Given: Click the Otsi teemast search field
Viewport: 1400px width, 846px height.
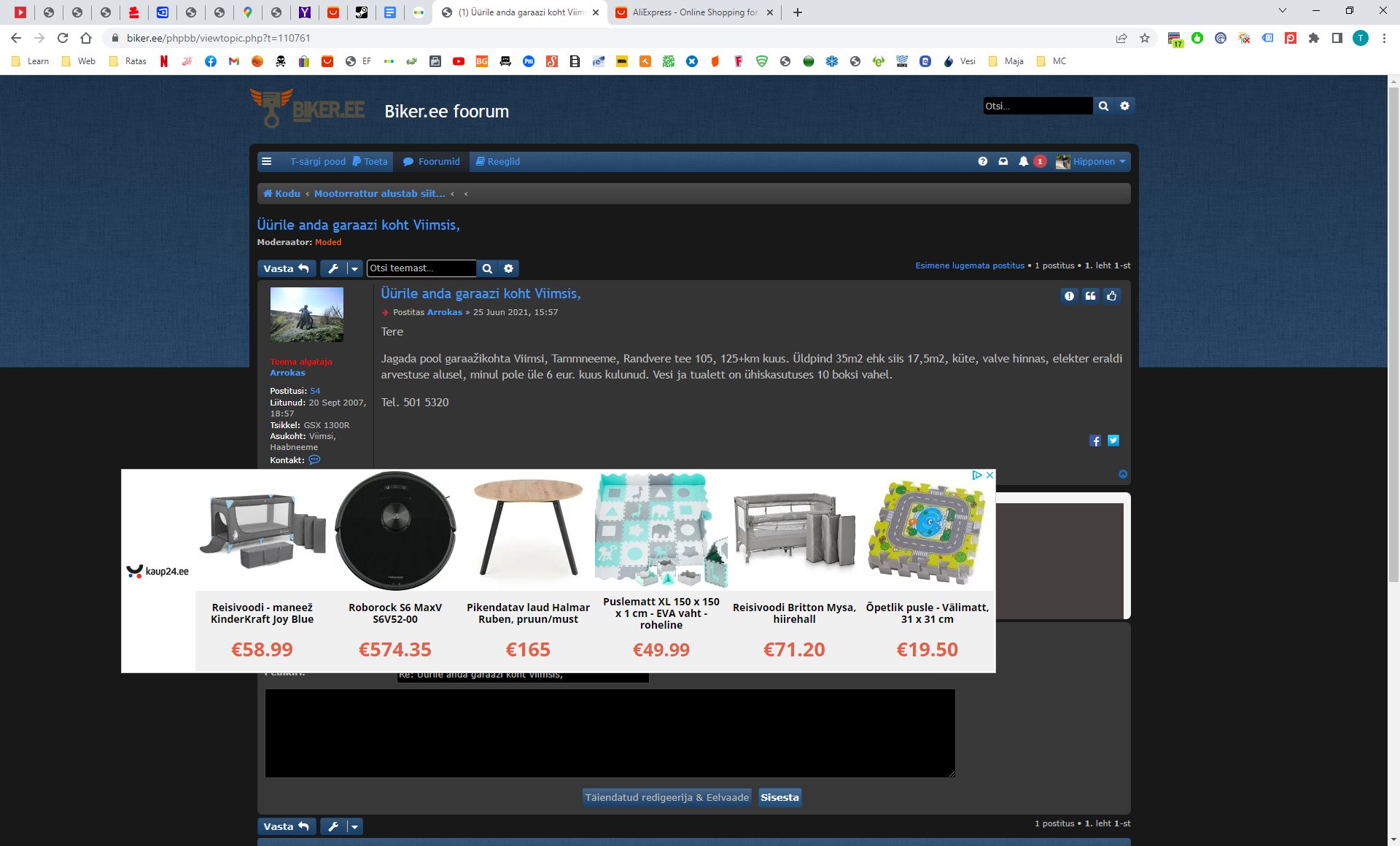Looking at the screenshot, I should [x=421, y=268].
